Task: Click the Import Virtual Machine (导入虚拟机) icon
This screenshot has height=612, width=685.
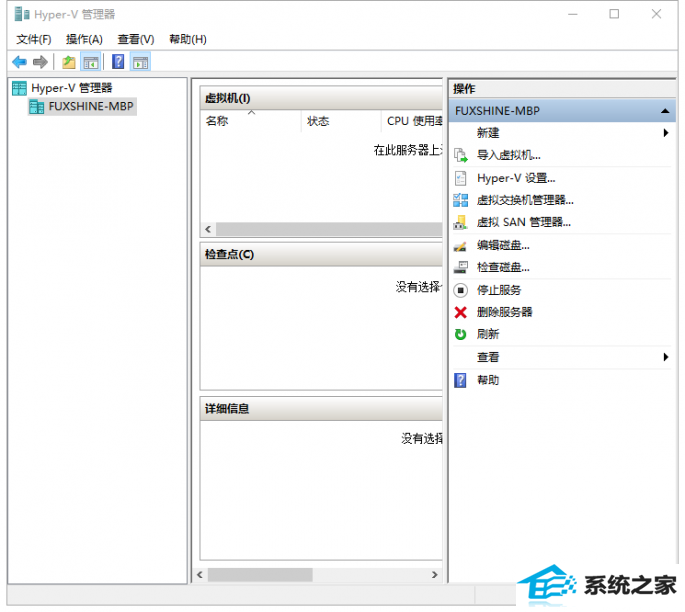Action: coord(460,155)
